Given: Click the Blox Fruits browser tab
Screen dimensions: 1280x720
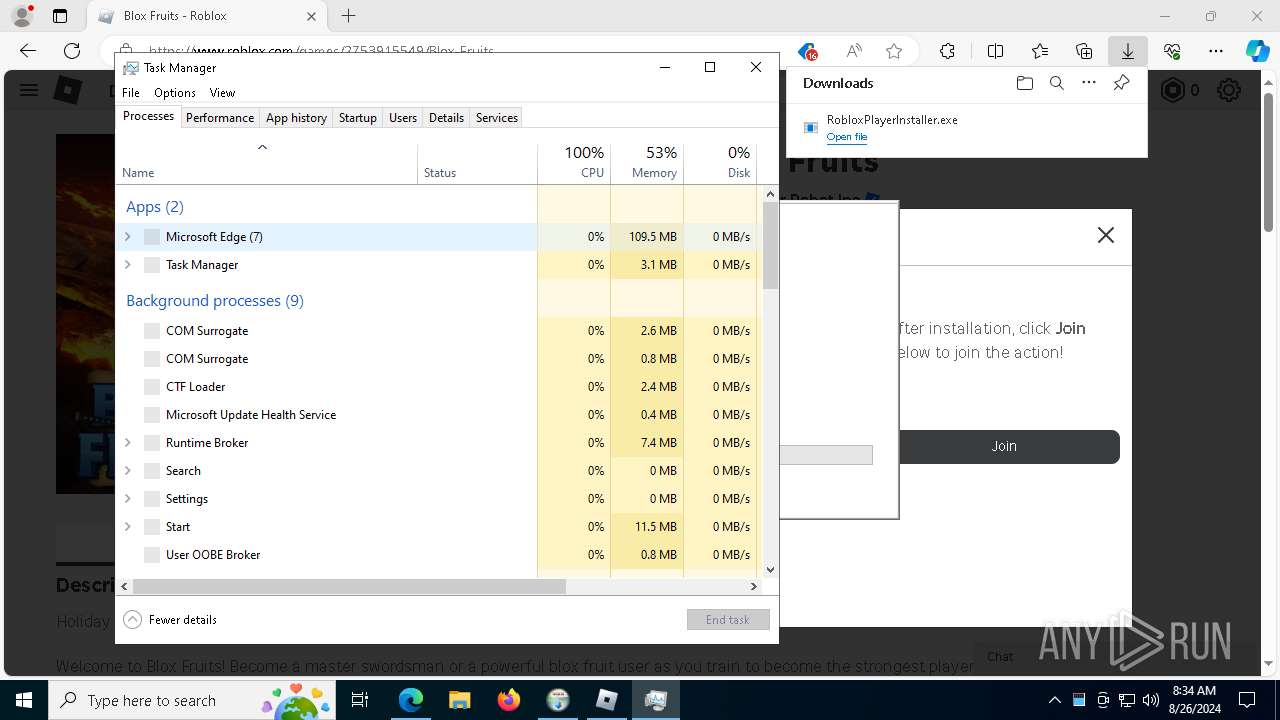Looking at the screenshot, I should coord(207,16).
